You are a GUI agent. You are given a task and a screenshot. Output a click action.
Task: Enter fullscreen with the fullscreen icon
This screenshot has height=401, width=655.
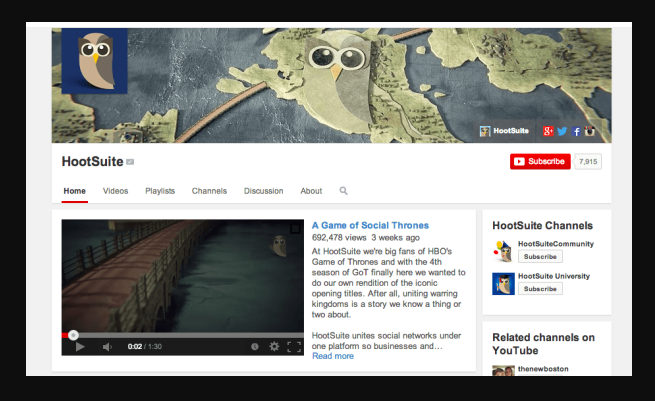[x=294, y=347]
